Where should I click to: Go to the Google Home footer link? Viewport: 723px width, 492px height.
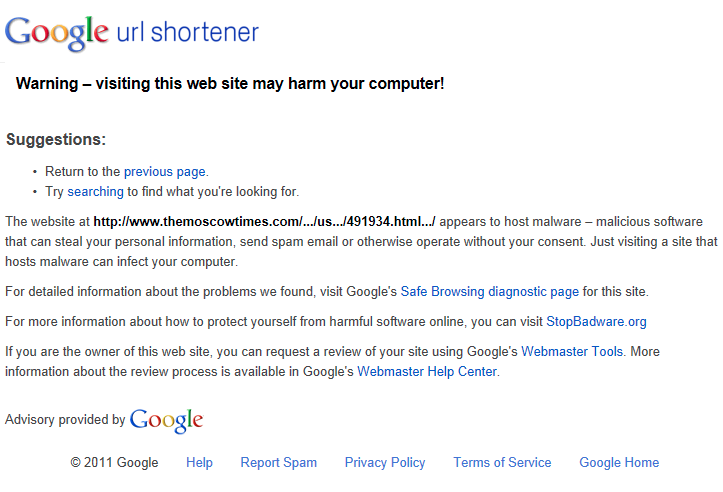[x=619, y=463]
